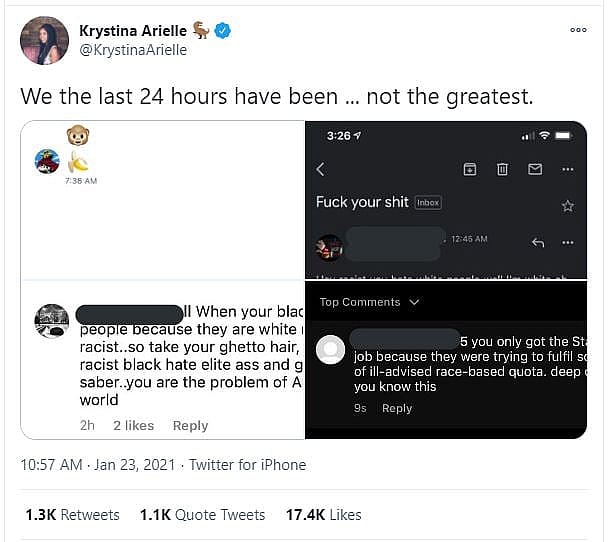View the 1.1K Quote Tweets
612x542 pixels.
202,514
